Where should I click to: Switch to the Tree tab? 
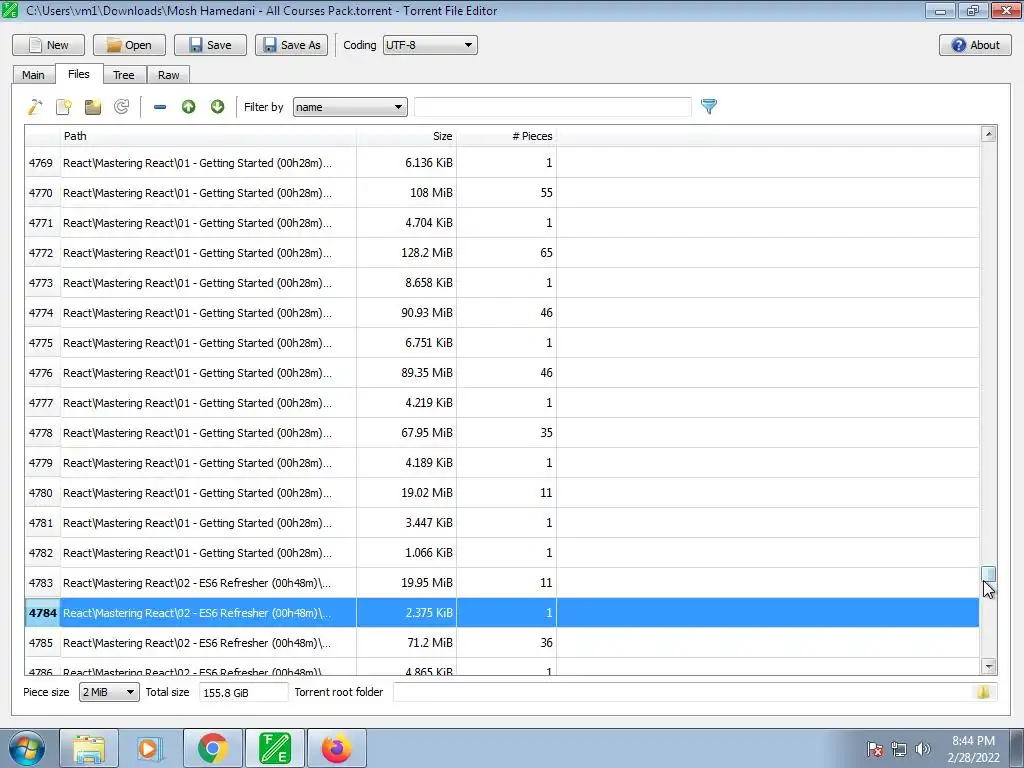[123, 75]
